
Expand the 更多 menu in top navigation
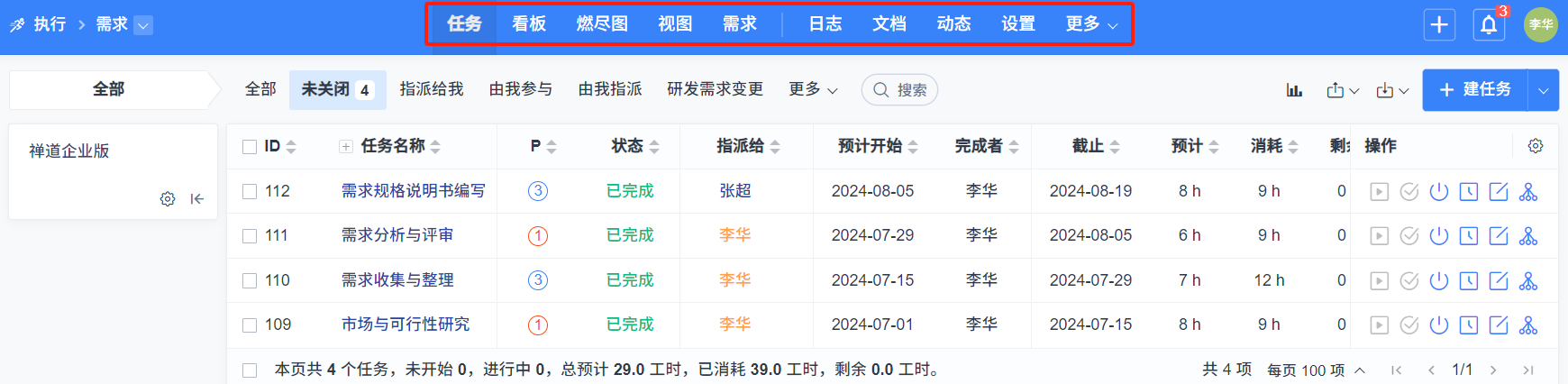tap(1091, 24)
